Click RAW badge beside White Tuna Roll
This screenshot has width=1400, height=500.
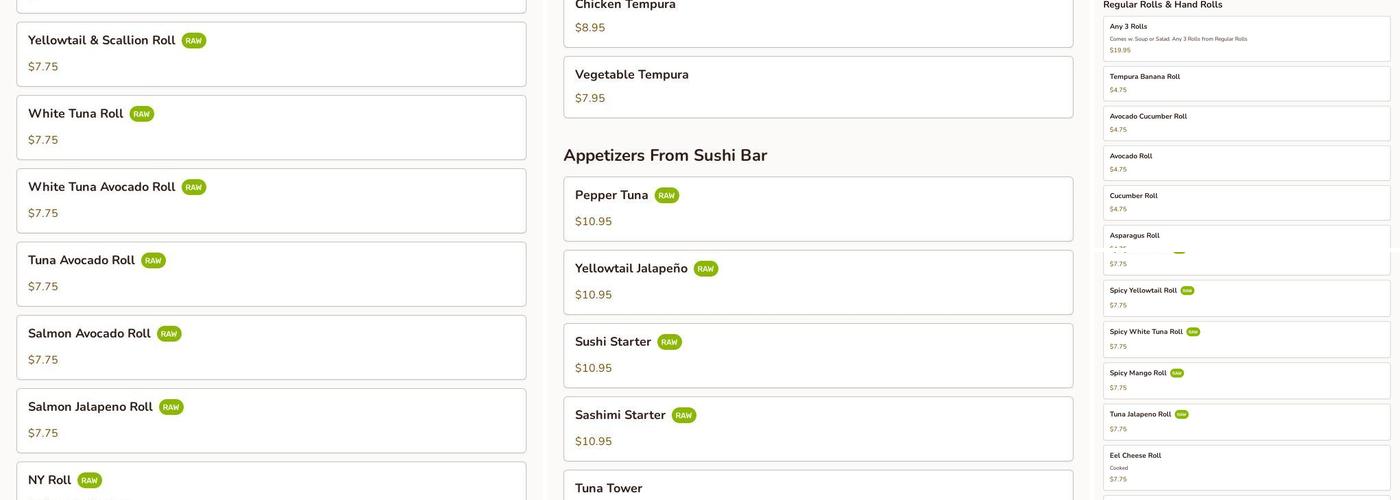[142, 114]
